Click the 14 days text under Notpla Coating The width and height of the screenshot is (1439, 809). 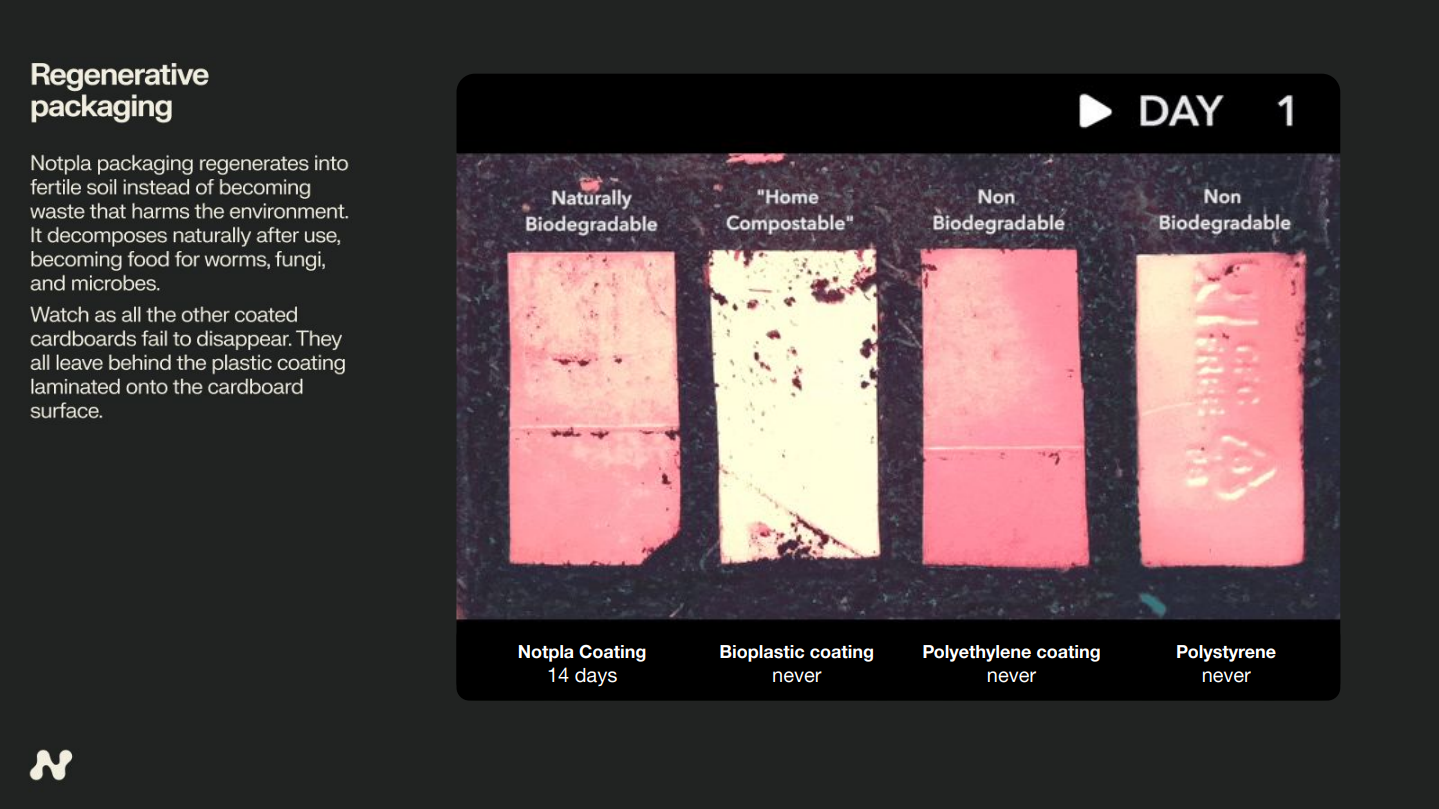pyautogui.click(x=582, y=676)
